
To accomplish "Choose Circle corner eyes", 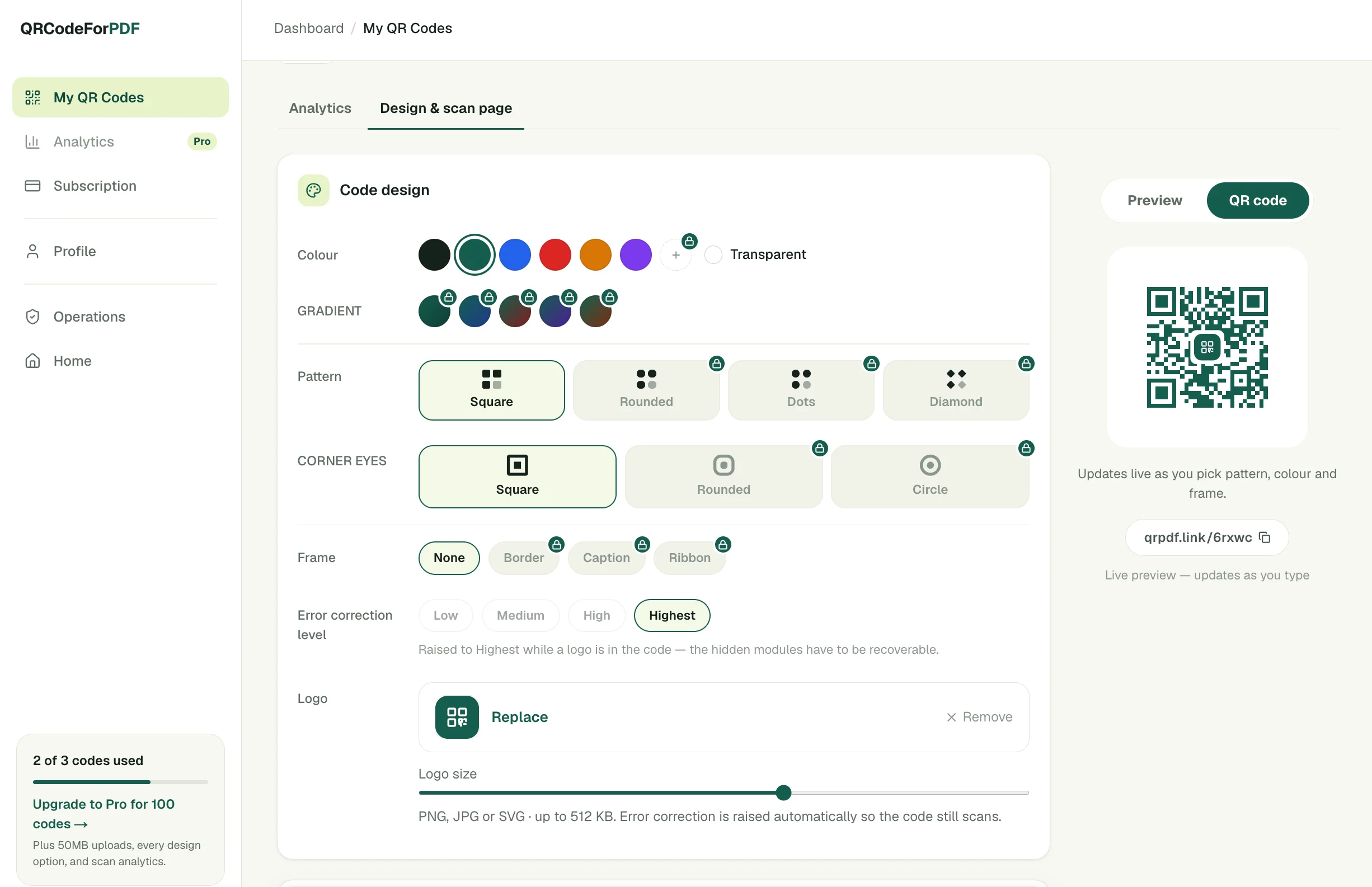I will [x=930, y=477].
